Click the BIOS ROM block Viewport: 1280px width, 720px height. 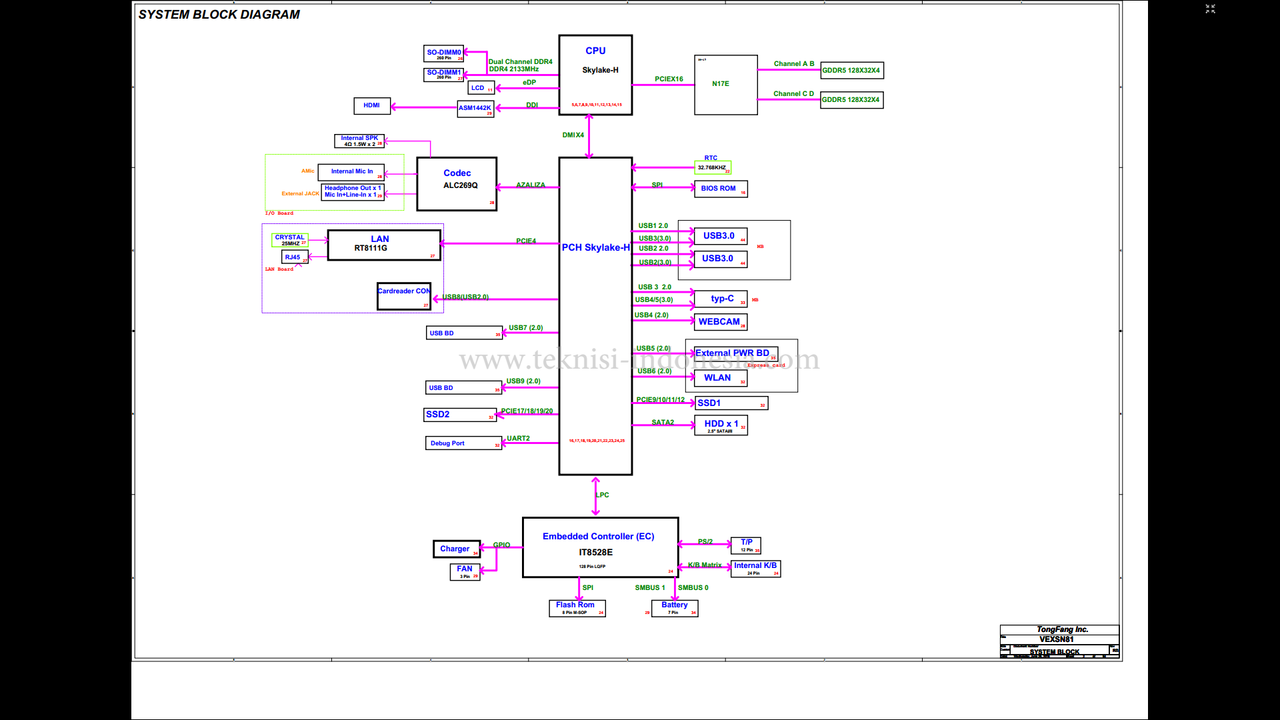tap(721, 189)
